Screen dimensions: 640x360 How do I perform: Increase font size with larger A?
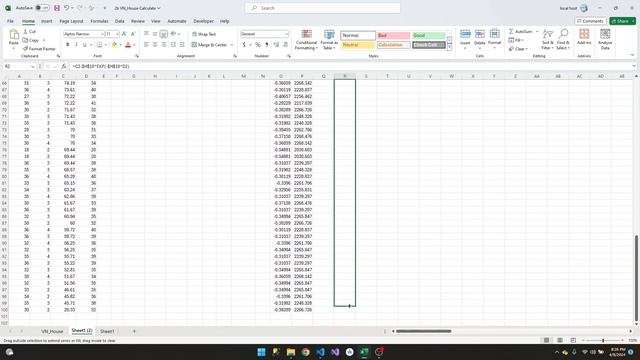tap(124, 34)
